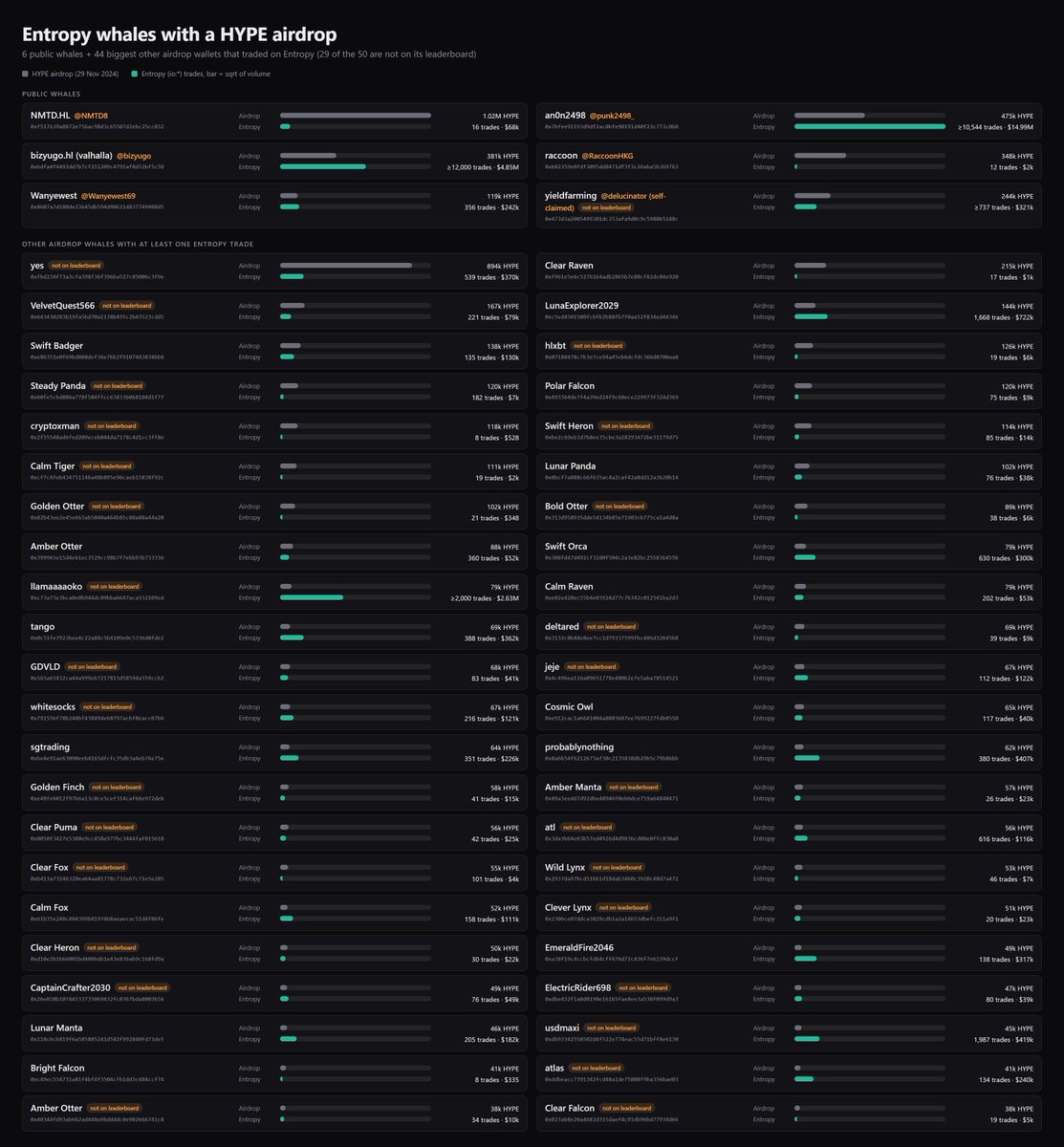Select the Steady Panda wallet name
The height and width of the screenshot is (1147, 1064).
(x=58, y=386)
